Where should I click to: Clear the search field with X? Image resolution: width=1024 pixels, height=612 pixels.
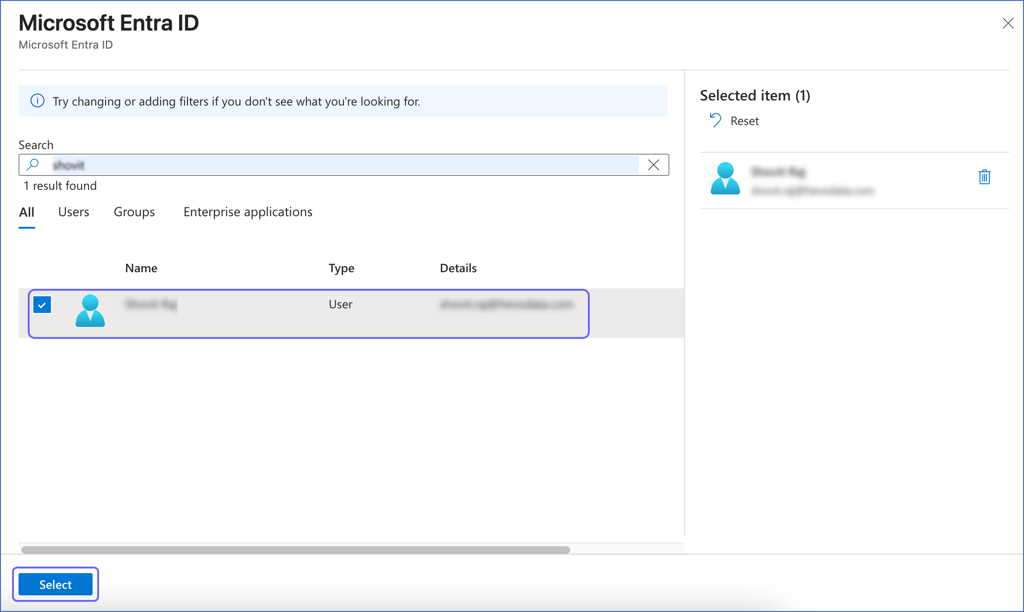(x=653, y=165)
